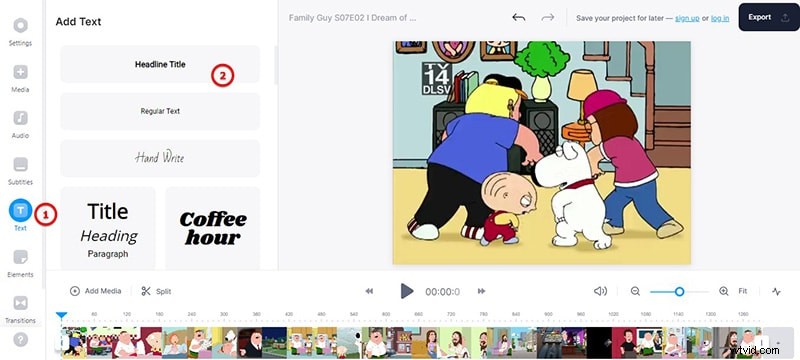Zoom out the timeline

click(635, 291)
